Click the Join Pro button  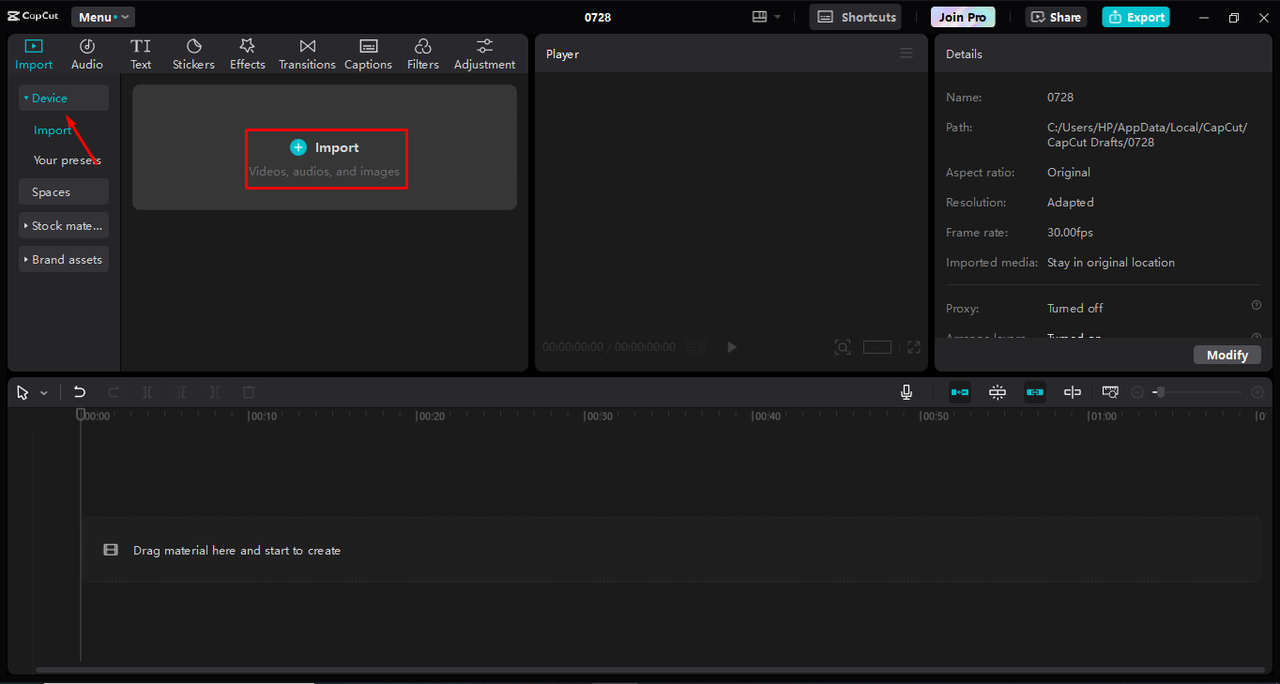pyautogui.click(x=962, y=17)
